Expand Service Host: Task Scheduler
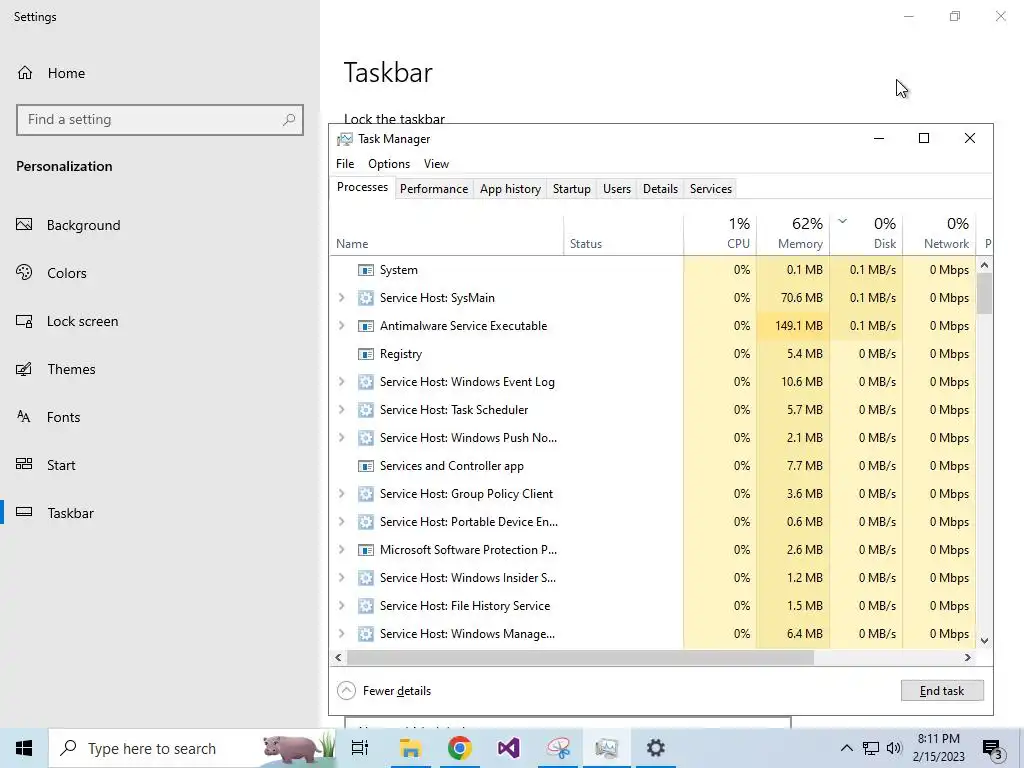This screenshot has height=768, width=1024. (342, 410)
